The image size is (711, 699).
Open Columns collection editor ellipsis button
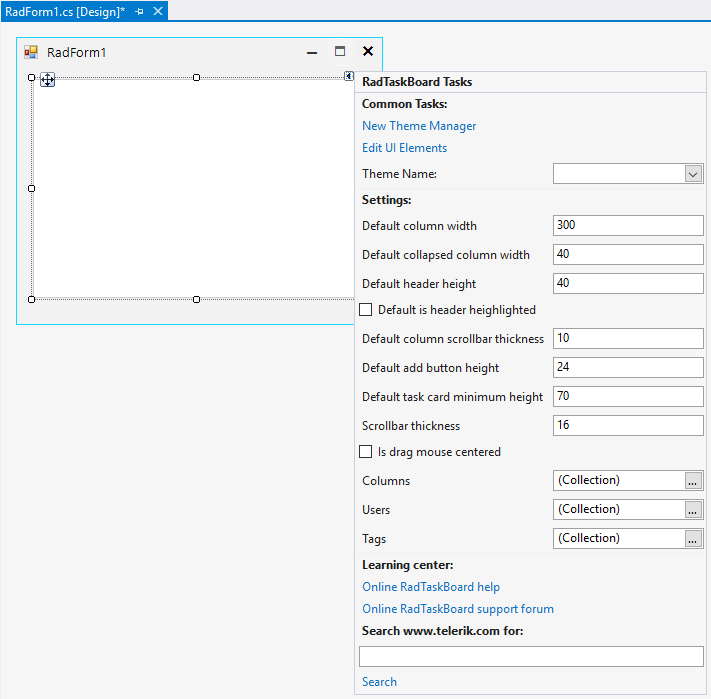click(692, 481)
